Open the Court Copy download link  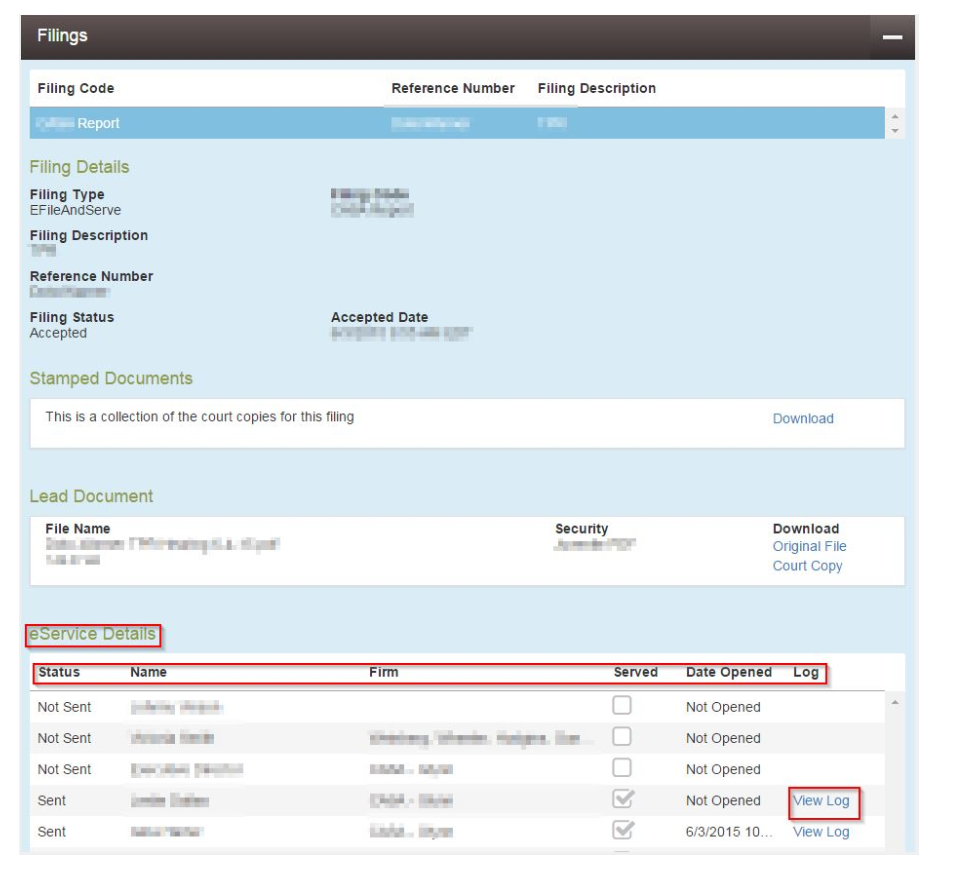(x=807, y=566)
